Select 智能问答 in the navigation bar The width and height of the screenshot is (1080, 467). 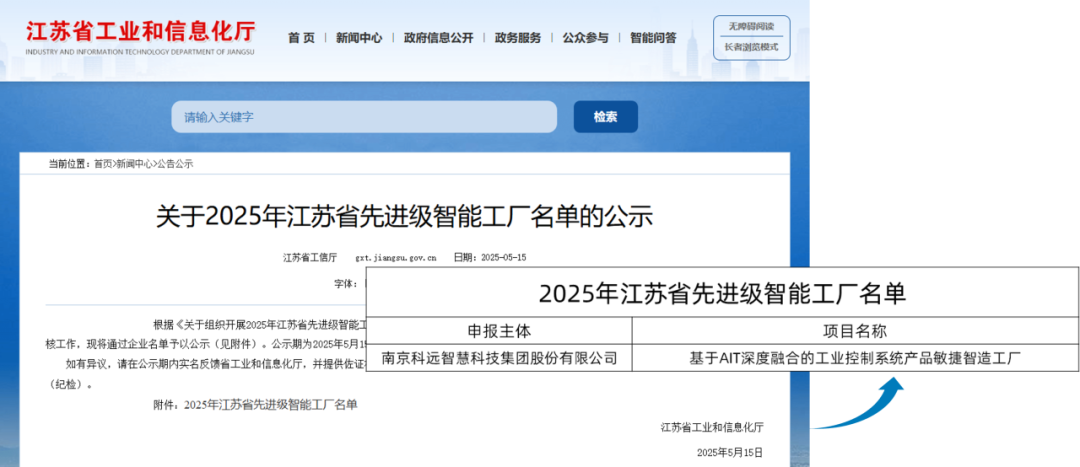pos(653,38)
